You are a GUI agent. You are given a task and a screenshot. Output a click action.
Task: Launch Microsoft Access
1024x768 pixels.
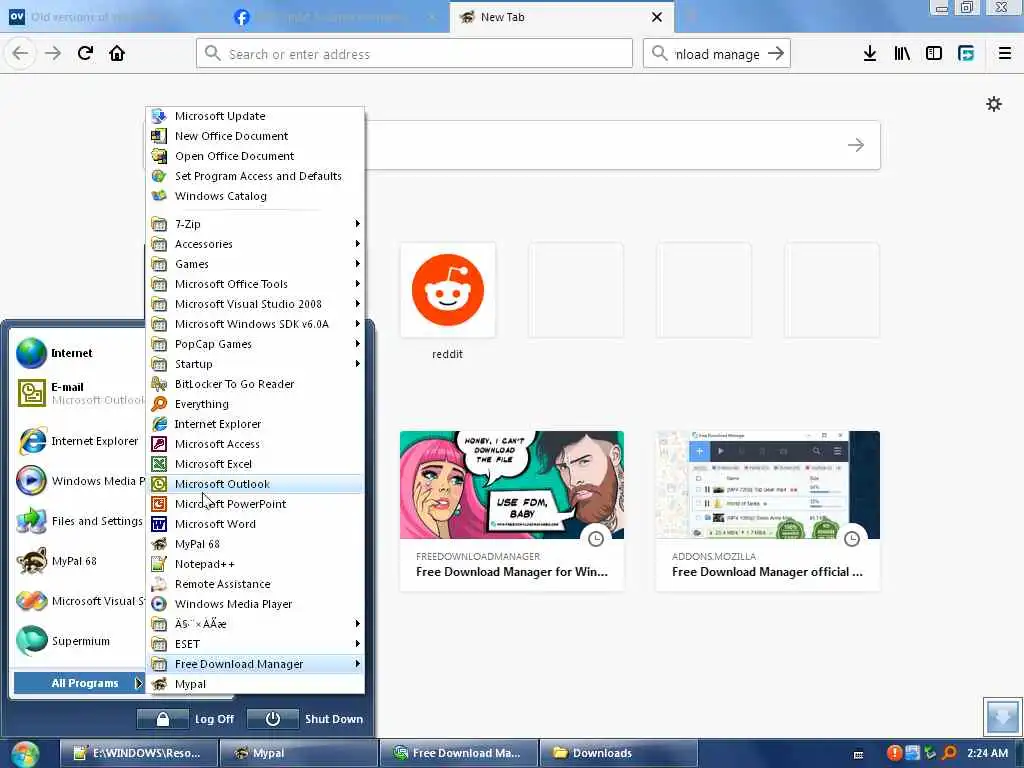(255, 444)
